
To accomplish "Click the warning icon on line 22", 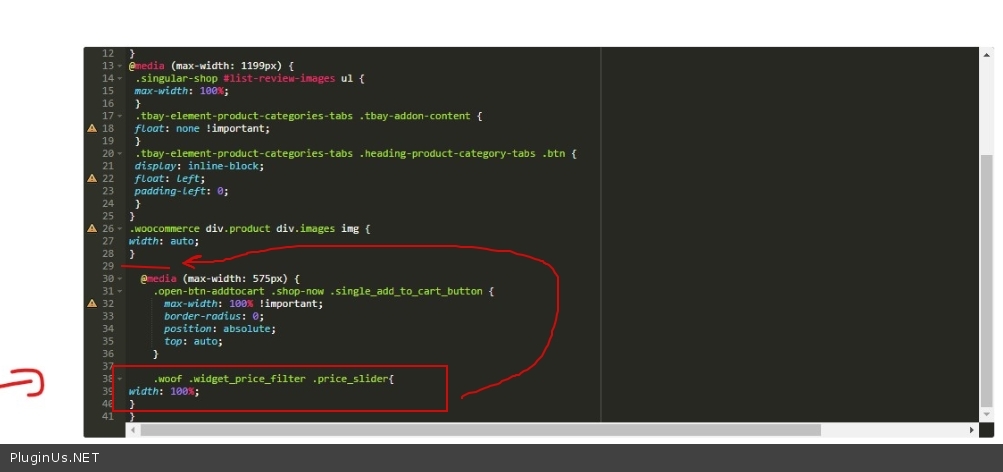I will (x=92, y=178).
